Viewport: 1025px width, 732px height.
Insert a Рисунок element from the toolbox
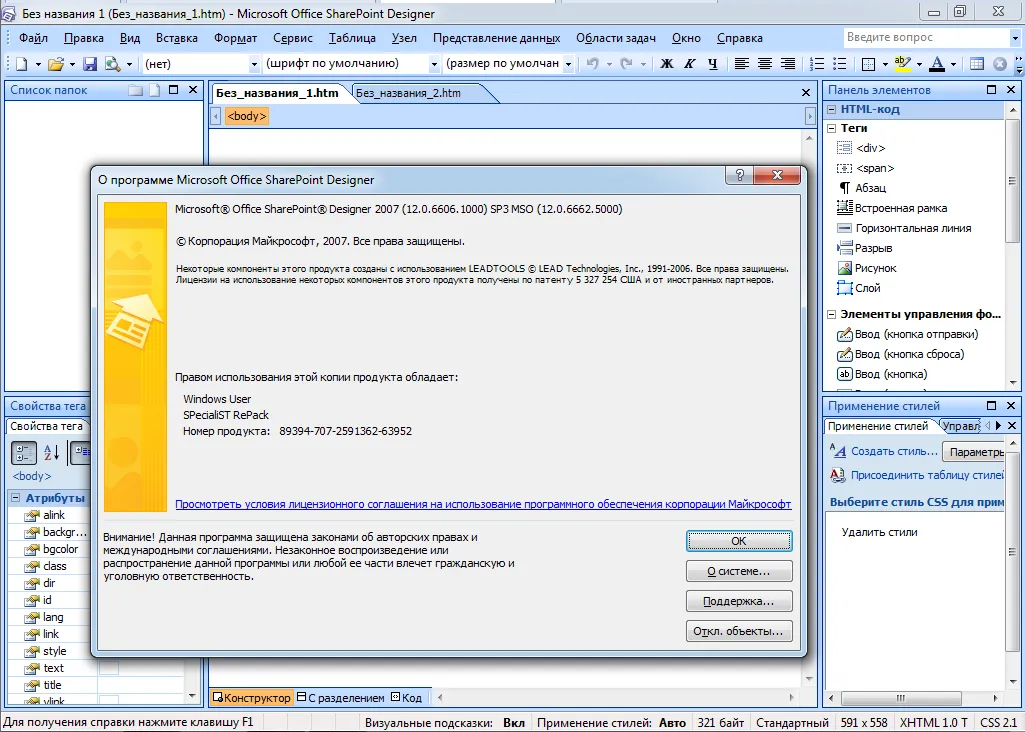875,268
